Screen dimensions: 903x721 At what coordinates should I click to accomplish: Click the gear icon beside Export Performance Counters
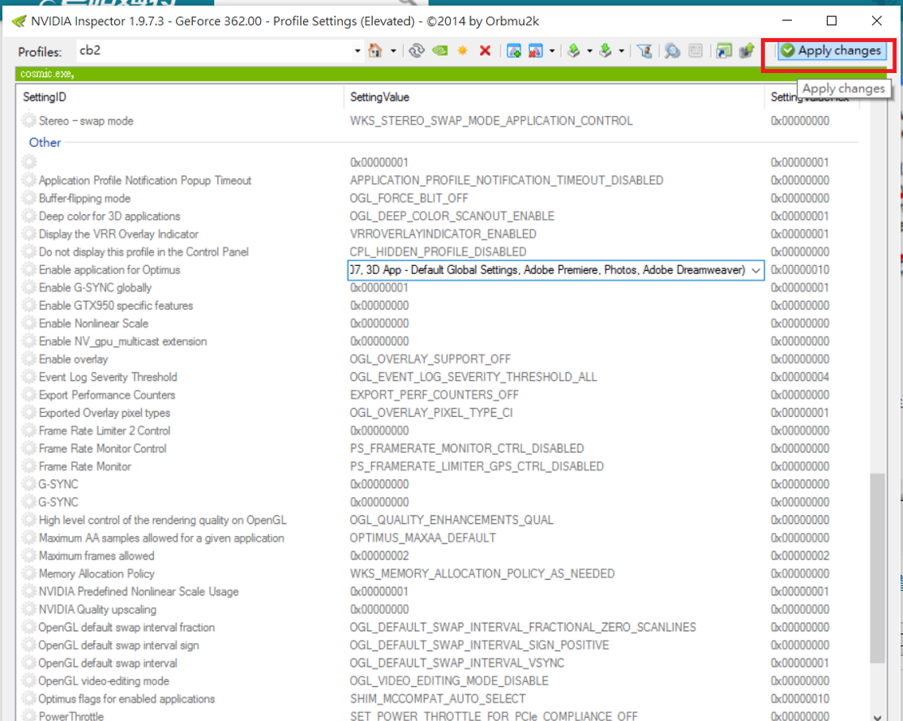point(28,394)
